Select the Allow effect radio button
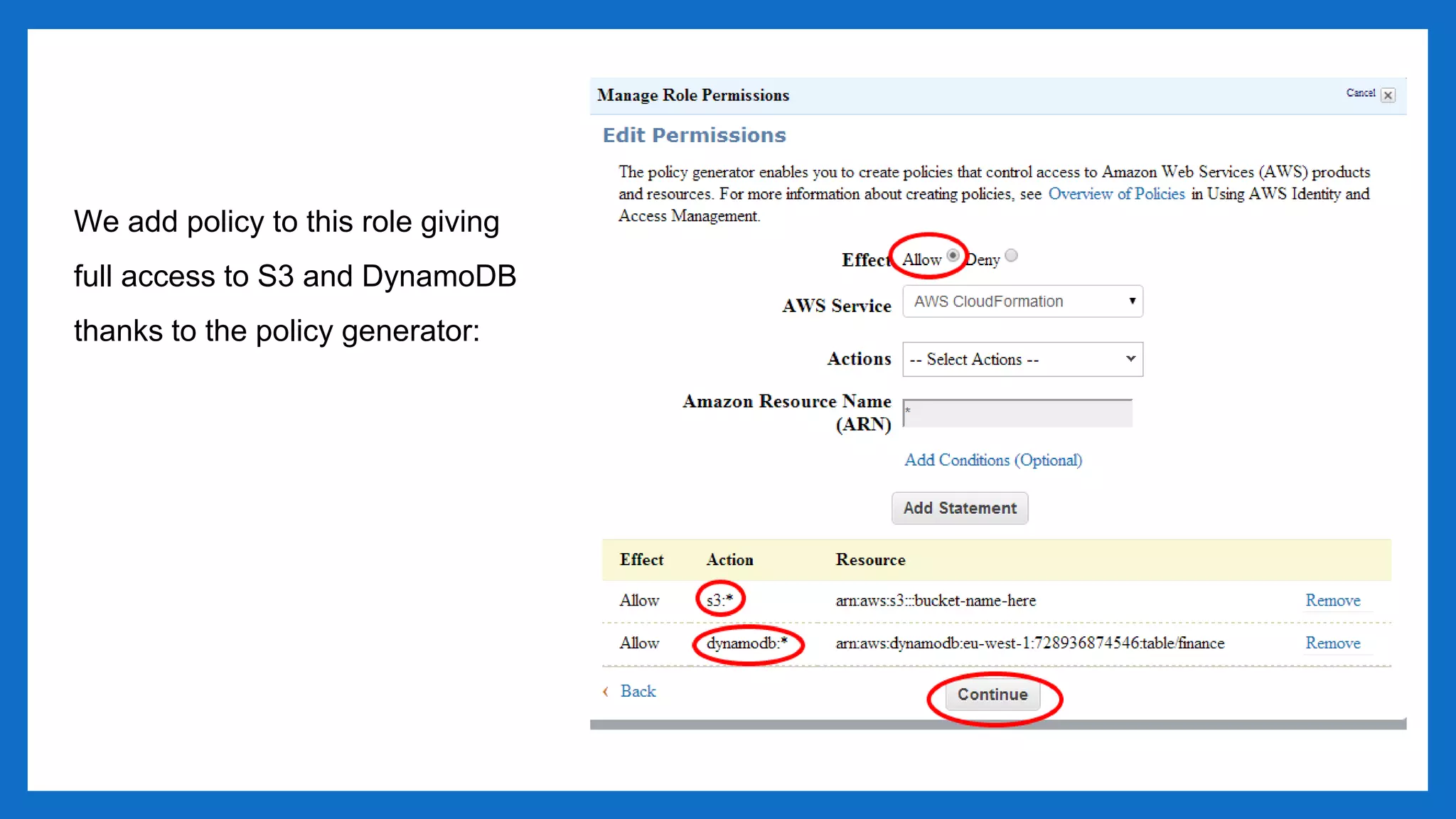 953,255
